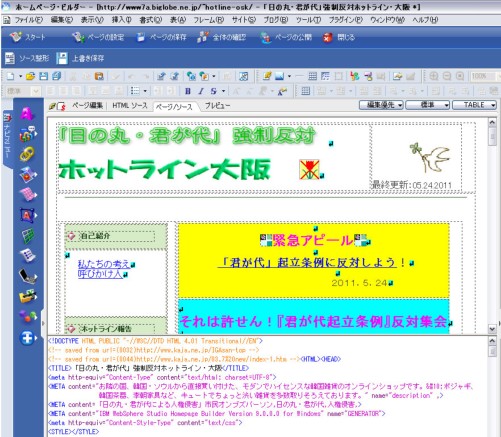Viewport: 501px width, 437px height.
Task: Open ページの設定 page settings
Action: pos(98,37)
